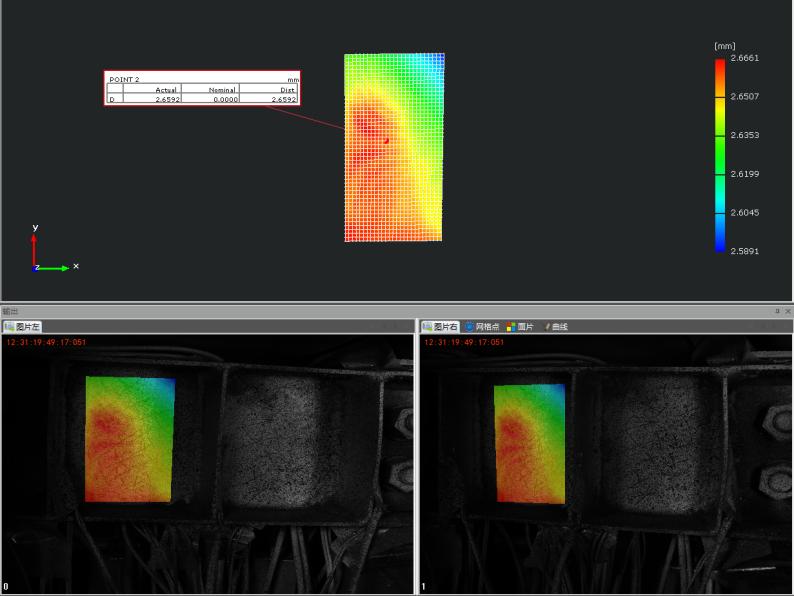
Task: Click the strain color overlay in left image
Action: point(129,440)
